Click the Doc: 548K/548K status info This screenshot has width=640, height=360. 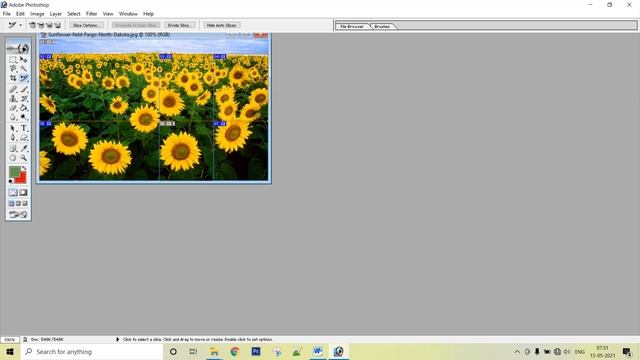[47, 340]
